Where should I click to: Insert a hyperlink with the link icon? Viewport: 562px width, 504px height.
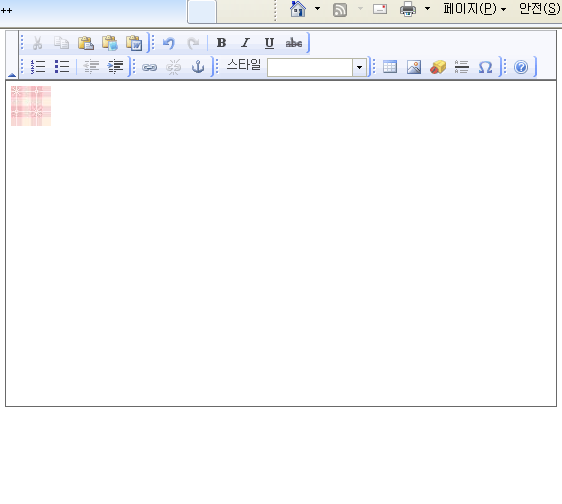coord(149,67)
